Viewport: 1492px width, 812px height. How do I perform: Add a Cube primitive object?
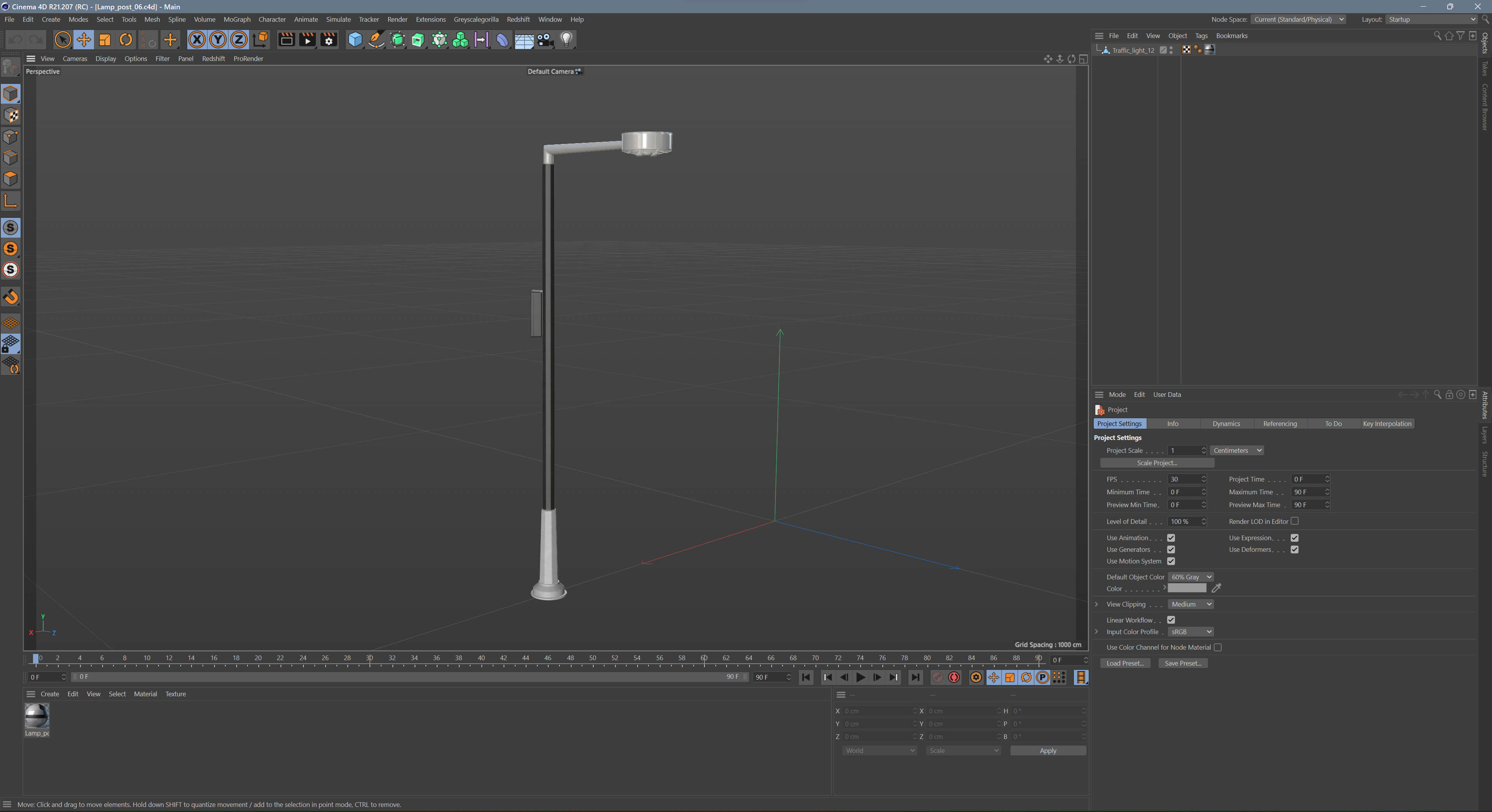coord(355,40)
